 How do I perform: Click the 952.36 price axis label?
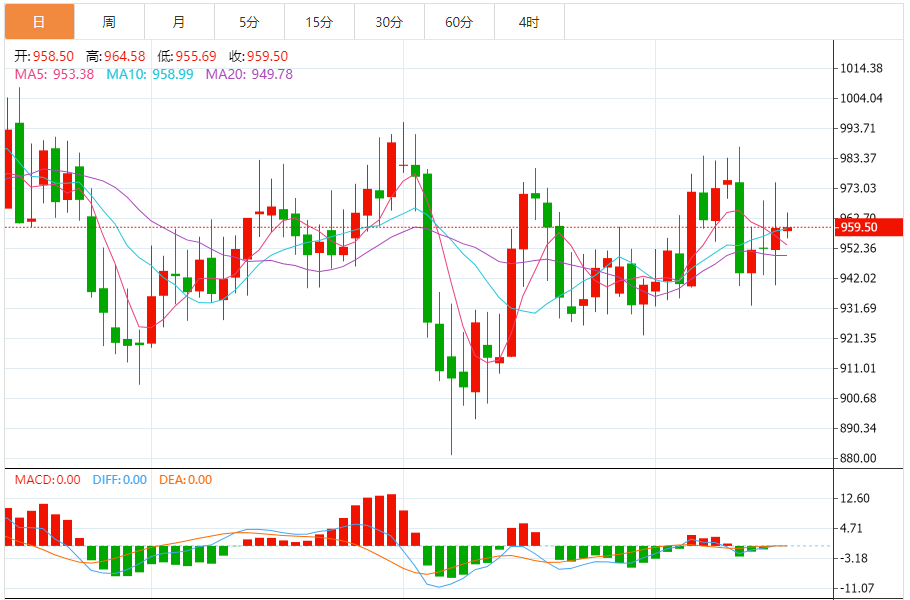click(x=858, y=248)
